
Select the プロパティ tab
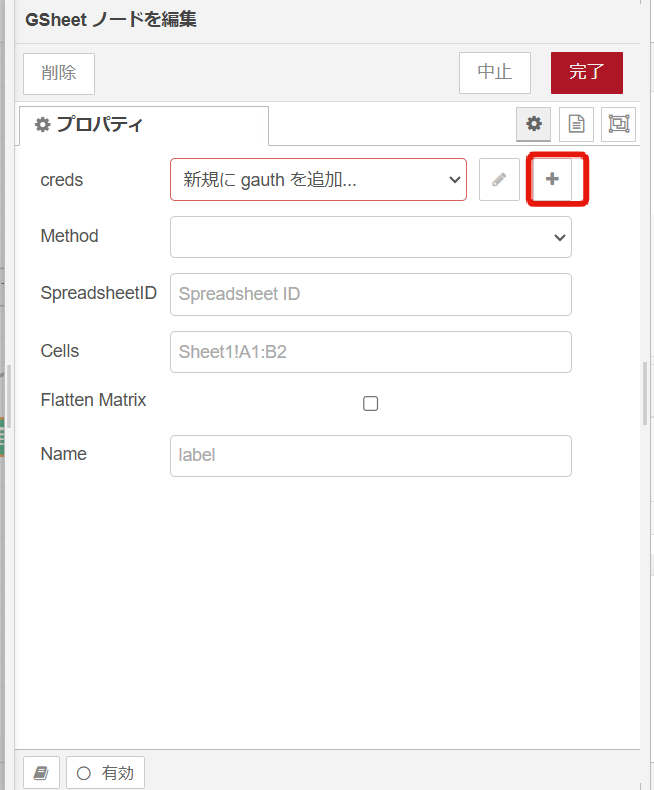click(144, 124)
